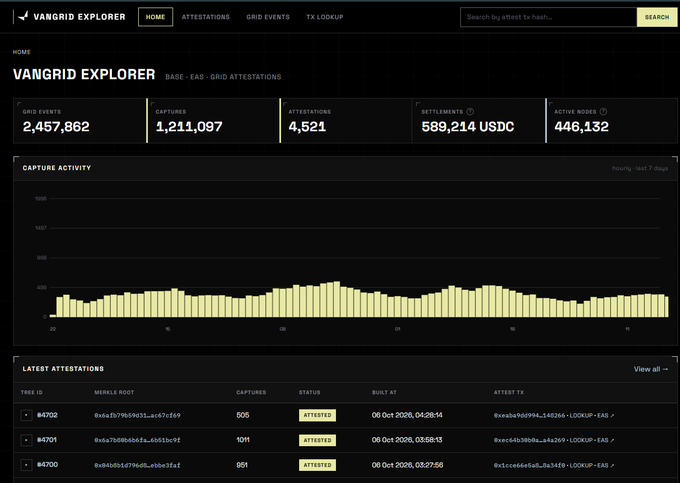680x483 pixels.
Task: Open the Attestations nav tab
Action: tap(206, 17)
